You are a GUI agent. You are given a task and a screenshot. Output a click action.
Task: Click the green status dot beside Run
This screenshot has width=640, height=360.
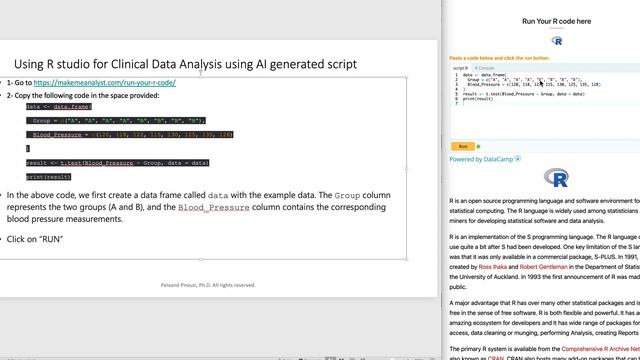pos(478,147)
